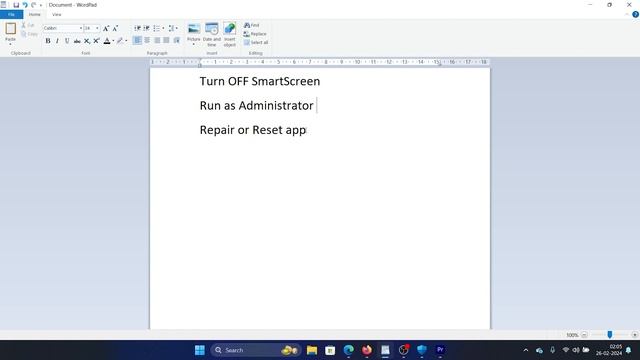
Task: Click Replace in Editing group
Action: point(255,34)
